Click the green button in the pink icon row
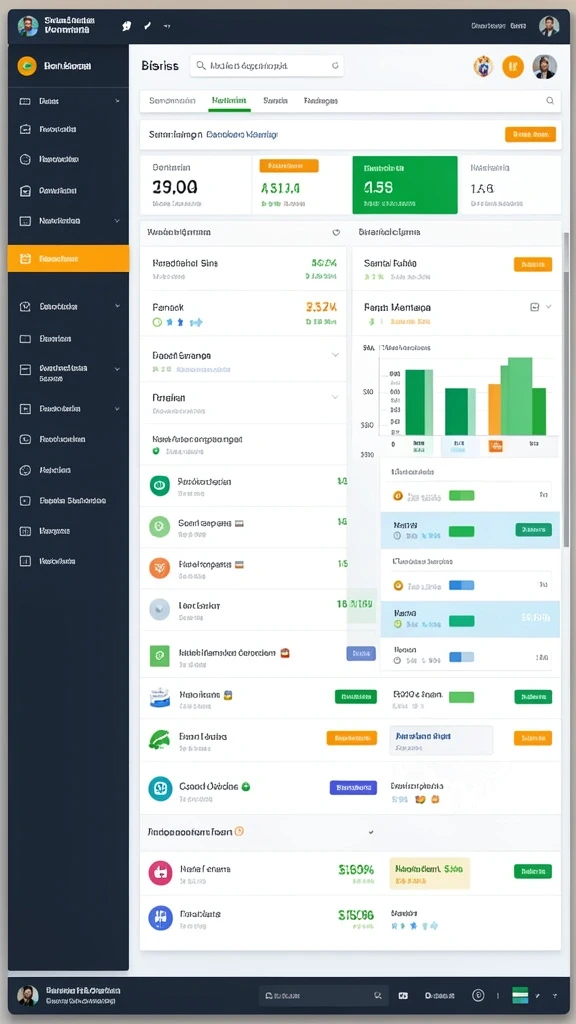576x1024 pixels. pyautogui.click(x=533, y=871)
